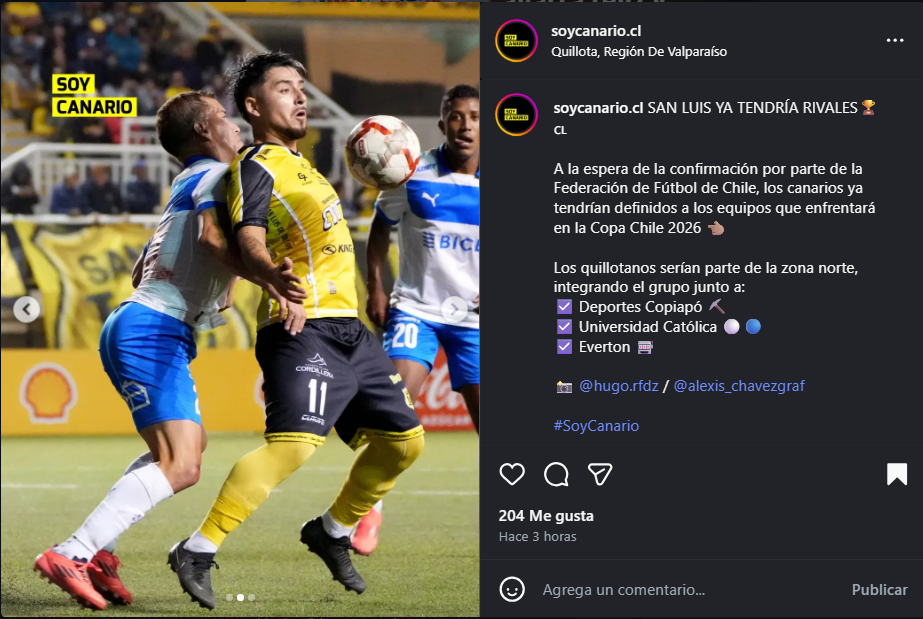Open the three-dot more options menu
The height and width of the screenshot is (619, 923).
click(x=895, y=40)
